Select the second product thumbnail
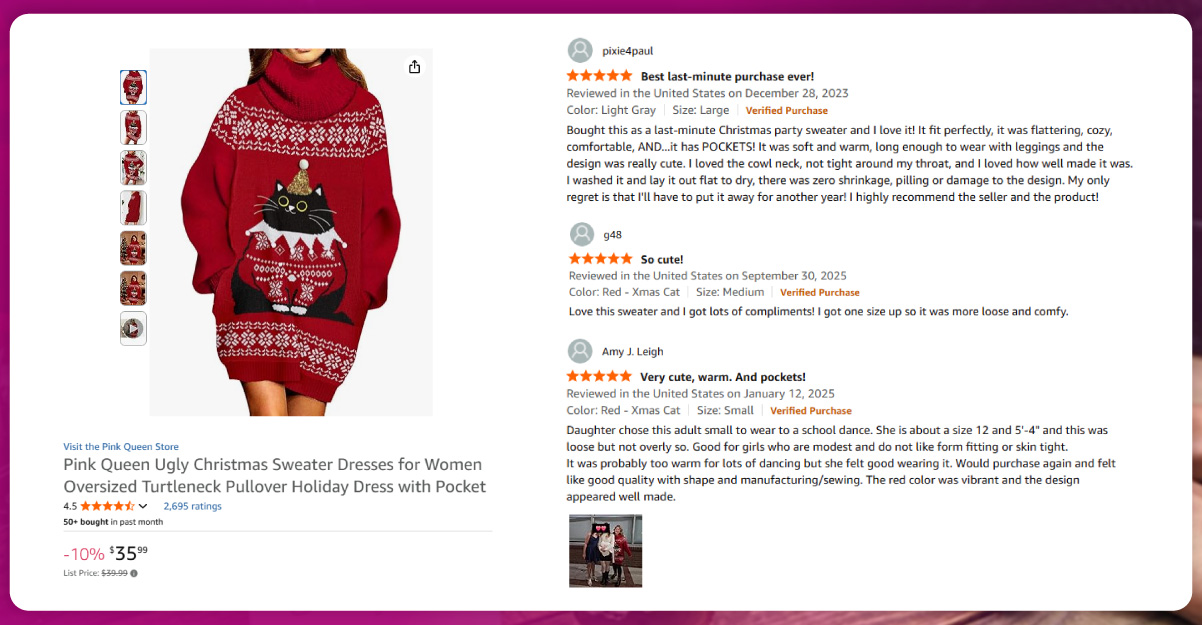The height and width of the screenshot is (625, 1202). pos(133,127)
